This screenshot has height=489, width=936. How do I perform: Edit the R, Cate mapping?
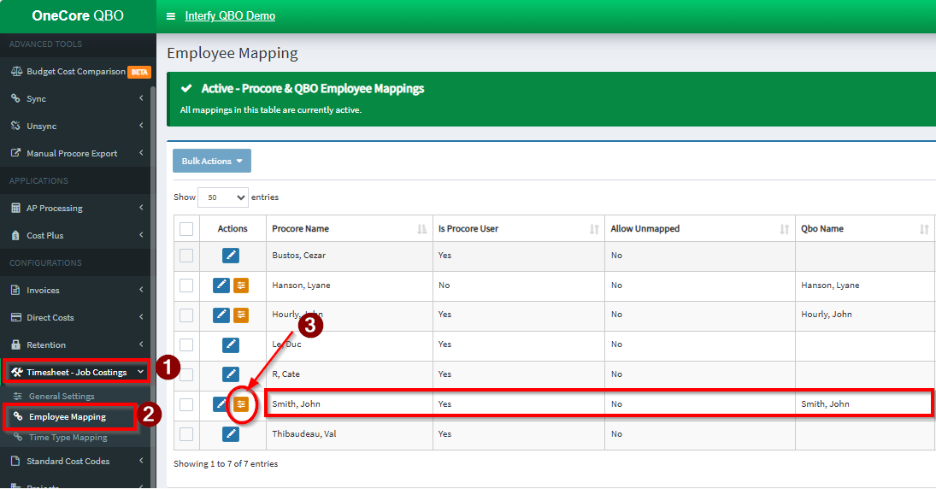tap(230, 374)
